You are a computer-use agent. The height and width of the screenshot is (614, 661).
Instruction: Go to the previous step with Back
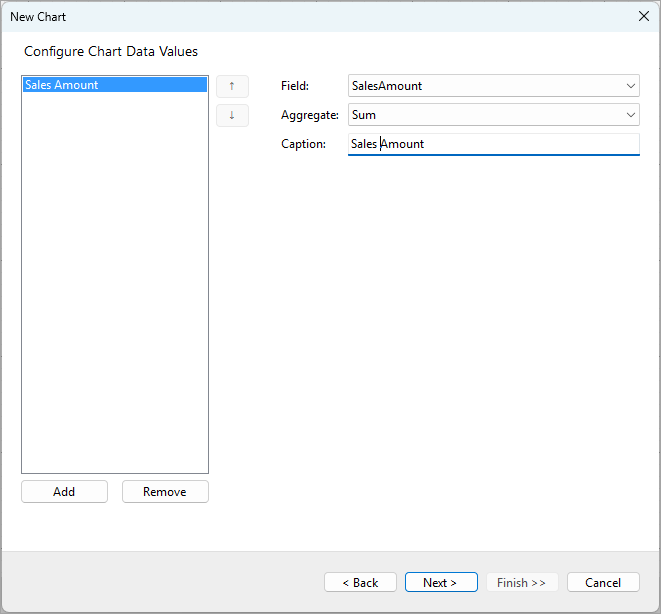360,582
